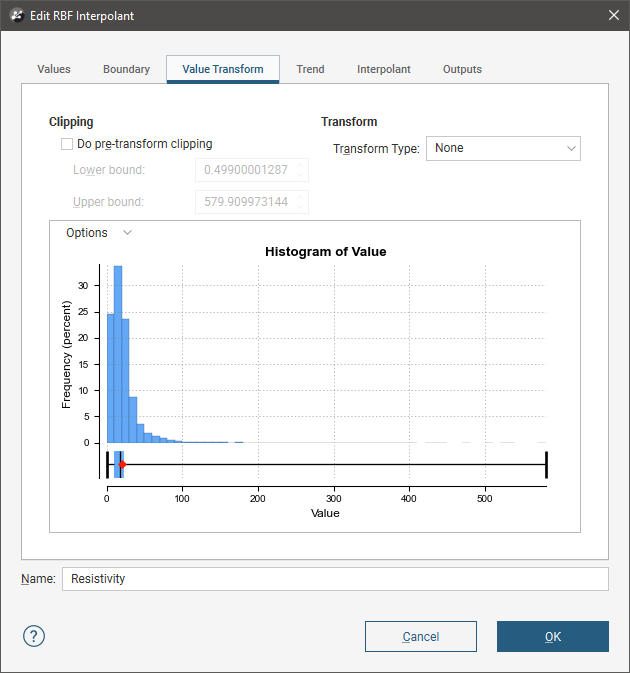Expand the histogram Options menu

click(x=98, y=233)
